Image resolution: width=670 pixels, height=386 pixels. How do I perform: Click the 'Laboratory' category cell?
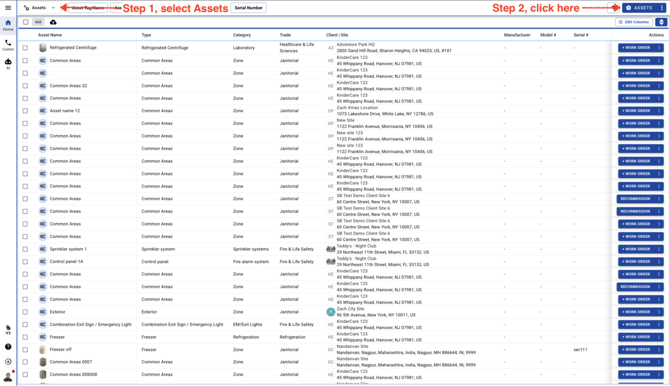pos(244,48)
